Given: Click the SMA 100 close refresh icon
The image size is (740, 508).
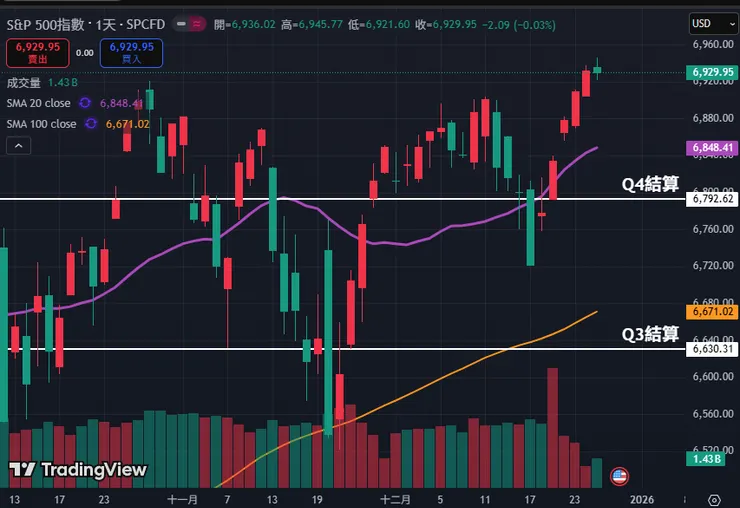Looking at the screenshot, I should coord(91,124).
